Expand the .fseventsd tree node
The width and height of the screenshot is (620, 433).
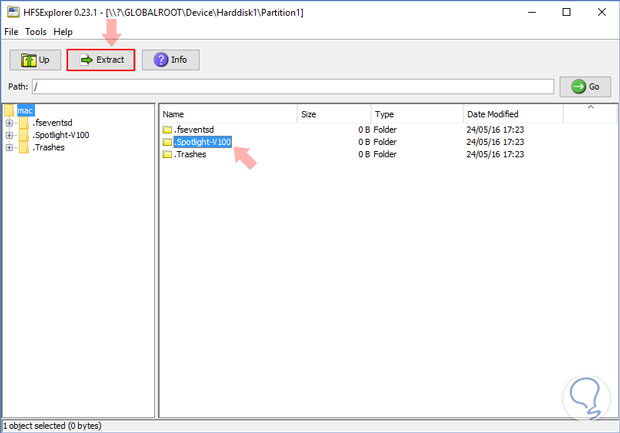pyautogui.click(x=9, y=123)
